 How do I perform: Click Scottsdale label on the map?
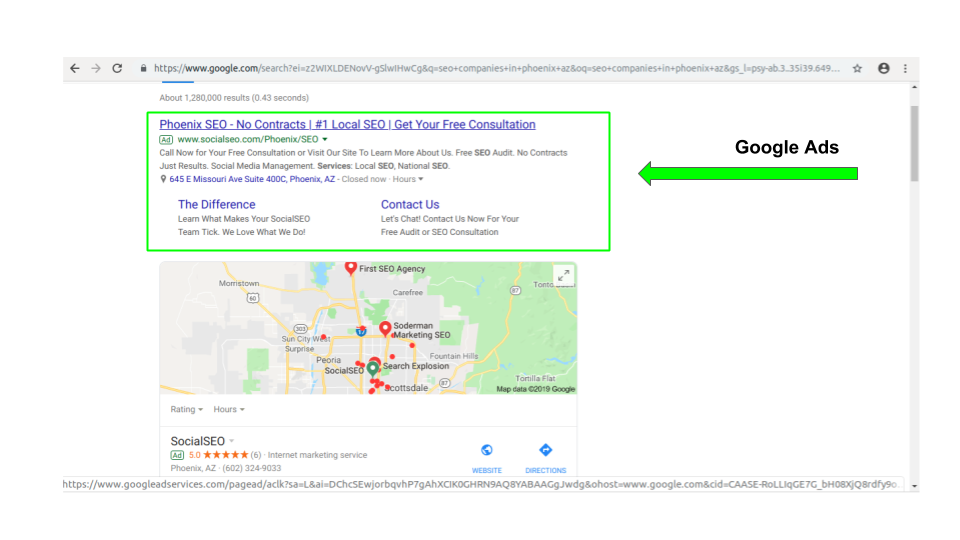pos(407,388)
